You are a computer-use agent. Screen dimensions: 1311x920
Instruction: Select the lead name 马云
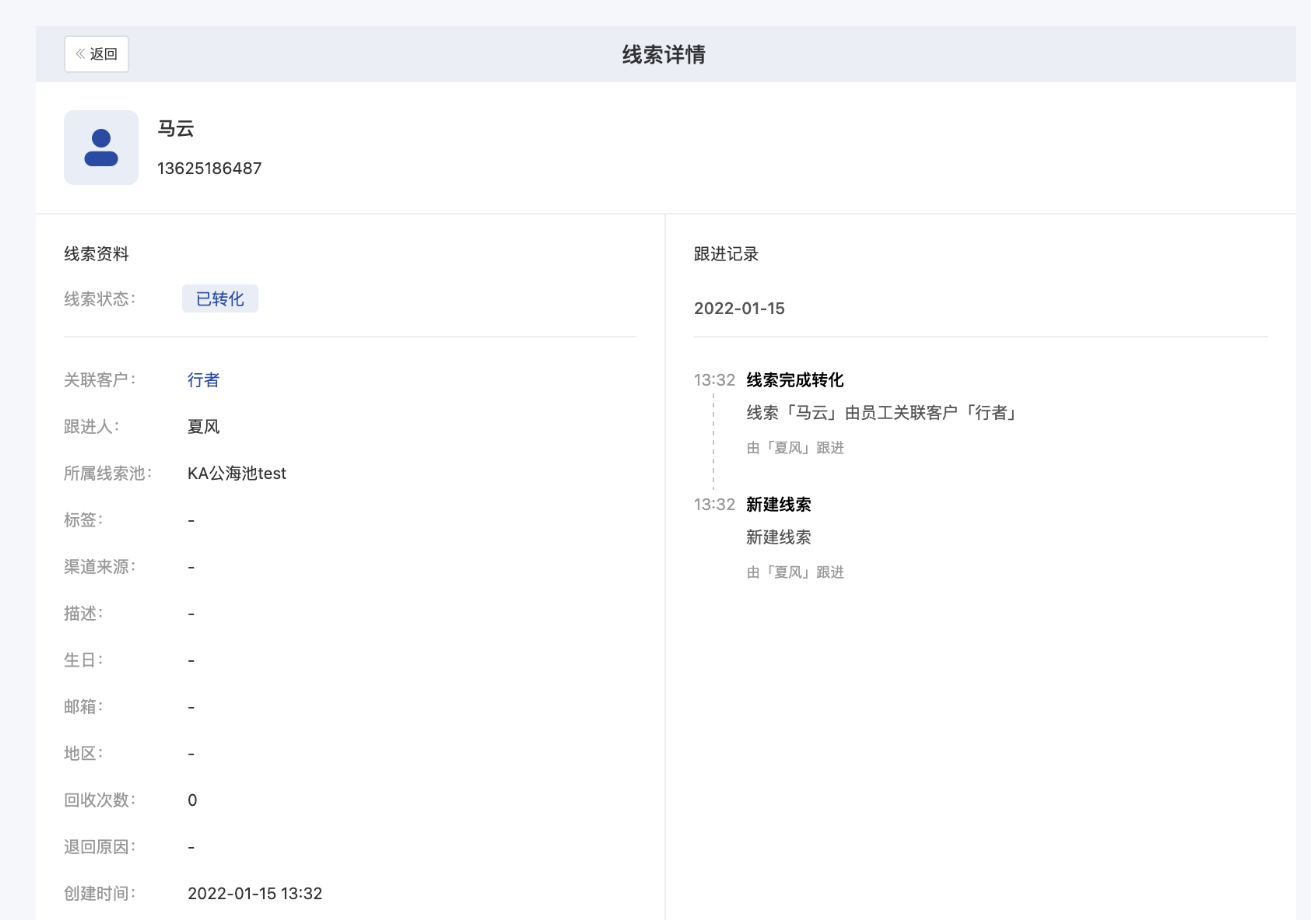[x=175, y=128]
